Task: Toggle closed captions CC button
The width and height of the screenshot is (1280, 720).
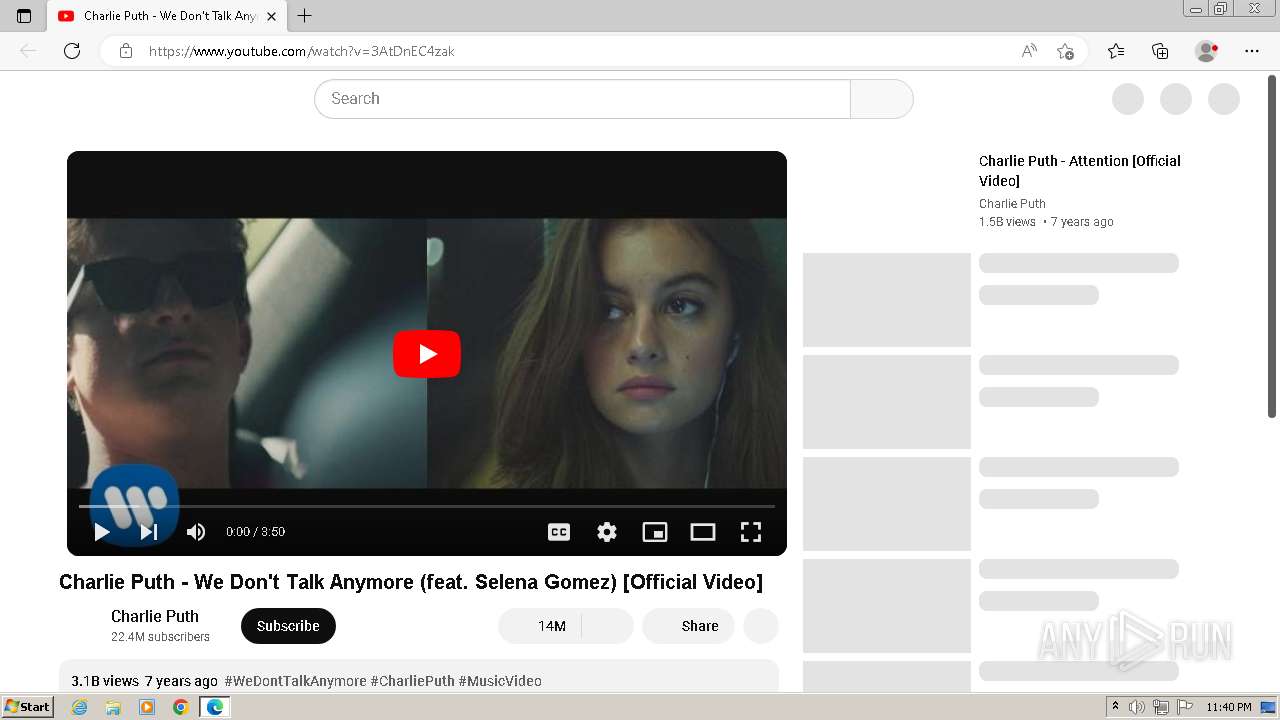Action: coord(559,532)
